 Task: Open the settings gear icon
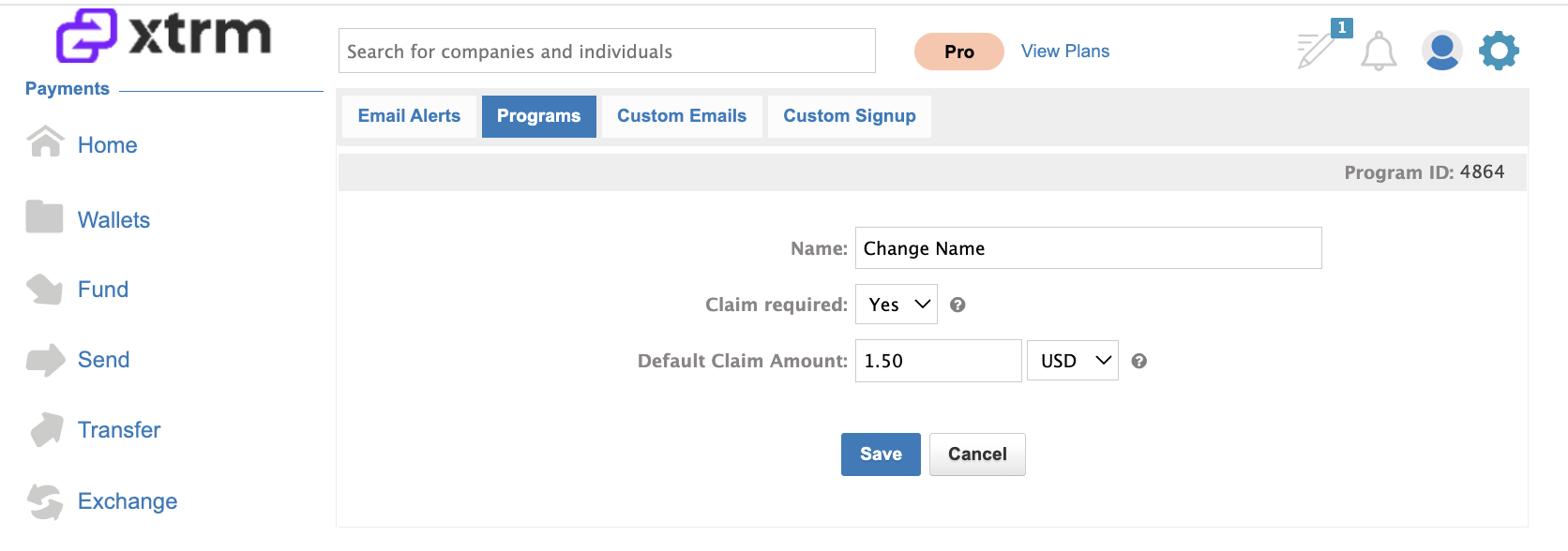pyautogui.click(x=1499, y=51)
